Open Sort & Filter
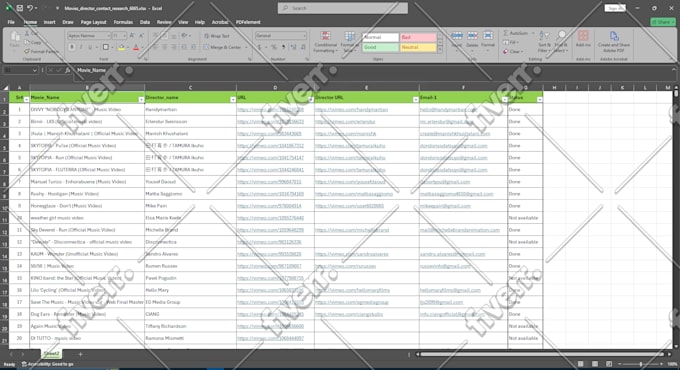The image size is (680, 370). [x=544, y=42]
